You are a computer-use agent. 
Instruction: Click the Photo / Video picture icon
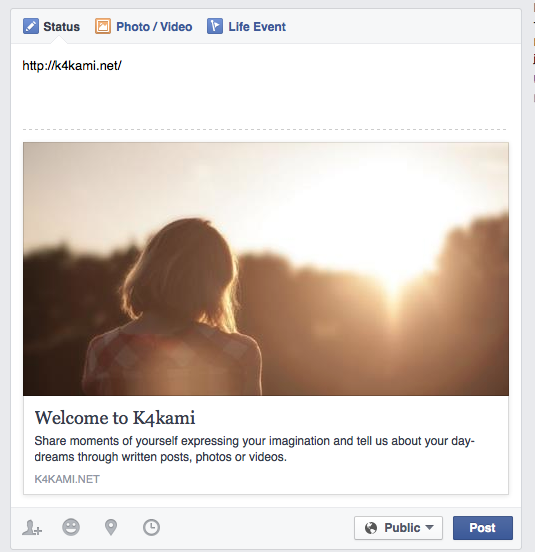(x=103, y=26)
